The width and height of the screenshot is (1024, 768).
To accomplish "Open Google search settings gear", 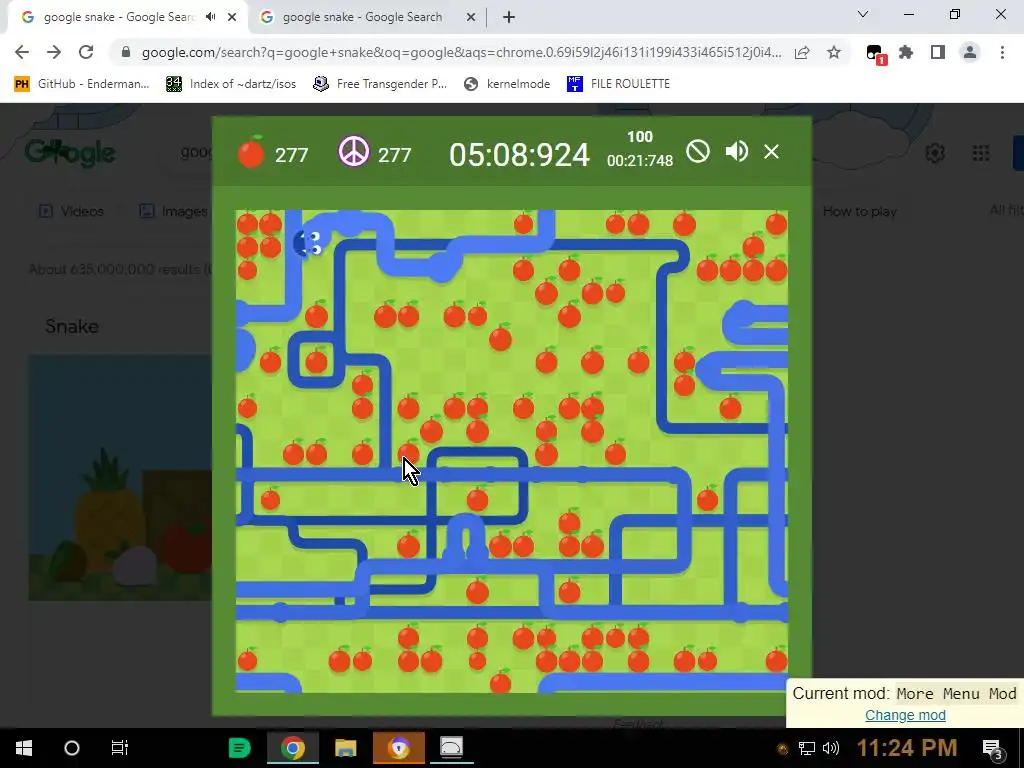I will pos(935,153).
